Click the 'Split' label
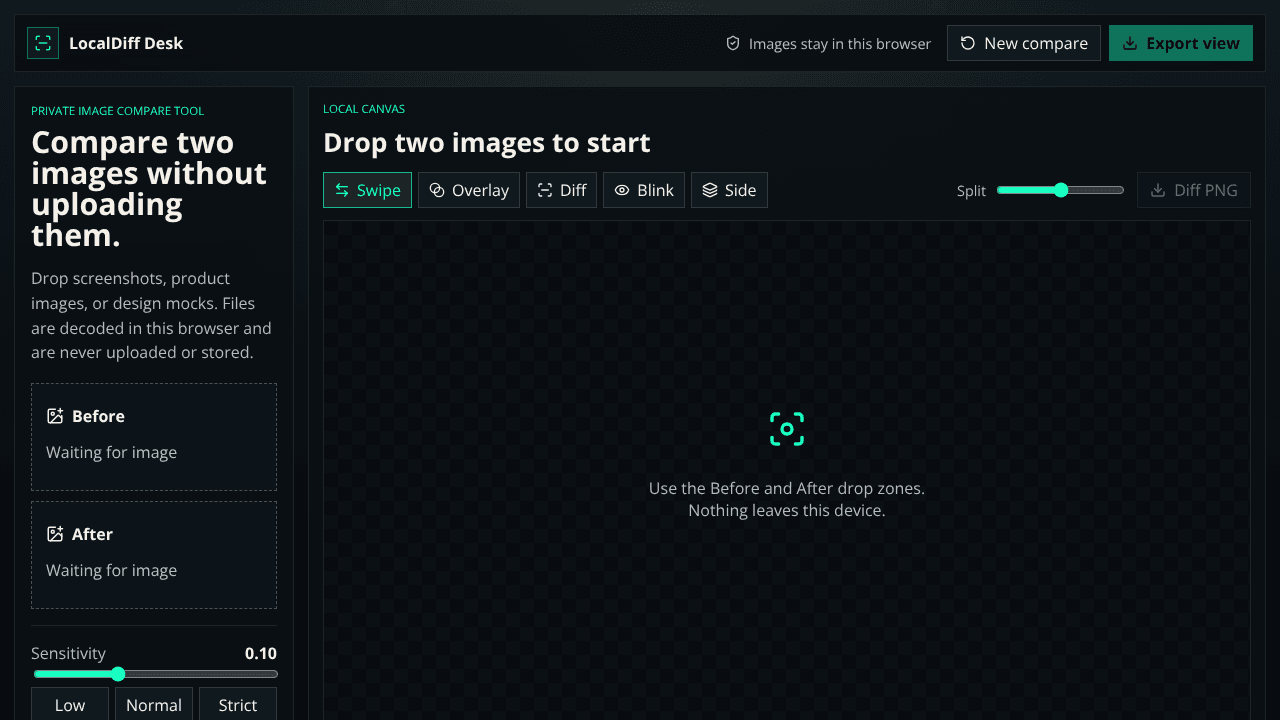 click(x=971, y=191)
